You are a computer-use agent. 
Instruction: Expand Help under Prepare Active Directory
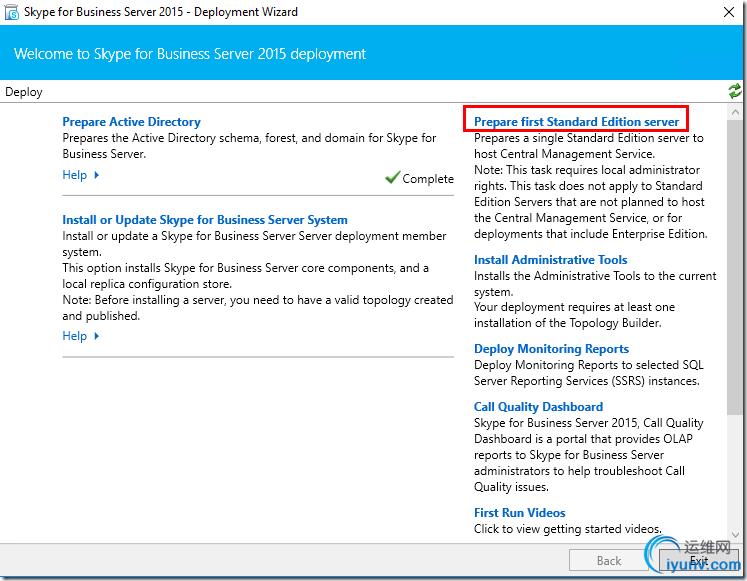(81, 175)
